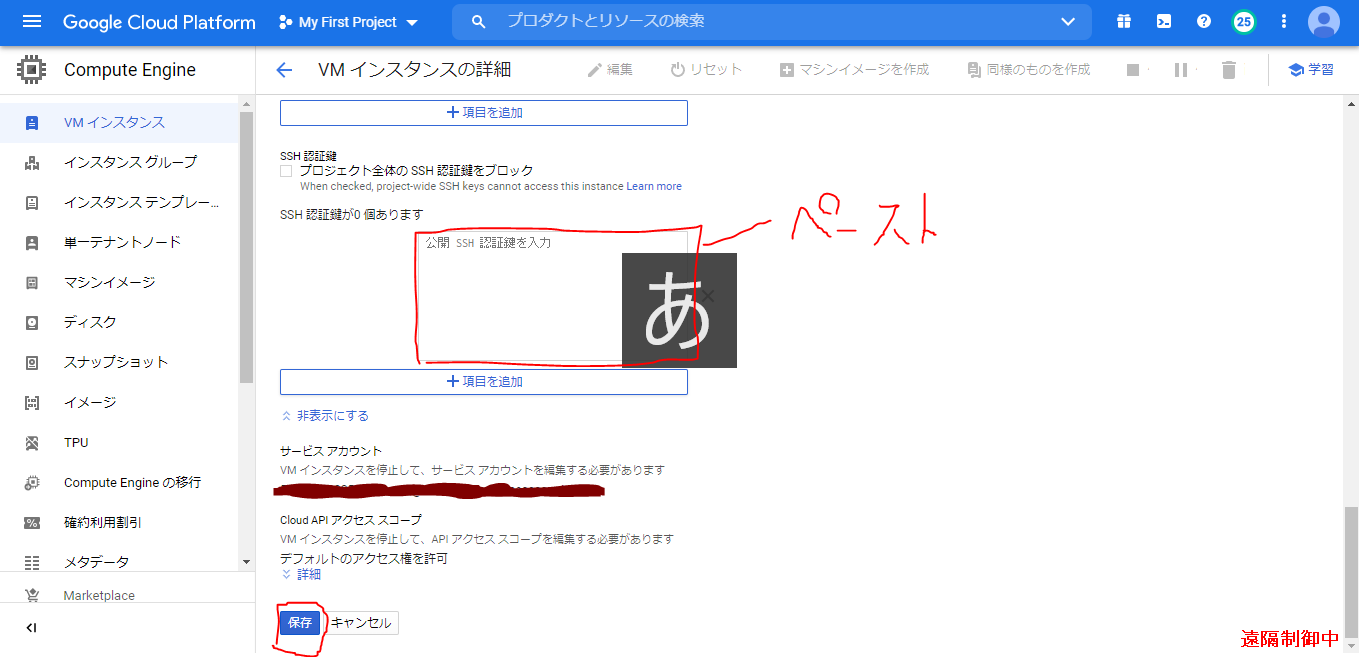Open the Learn more link
Image resolution: width=1359 pixels, height=657 pixels.
655,186
